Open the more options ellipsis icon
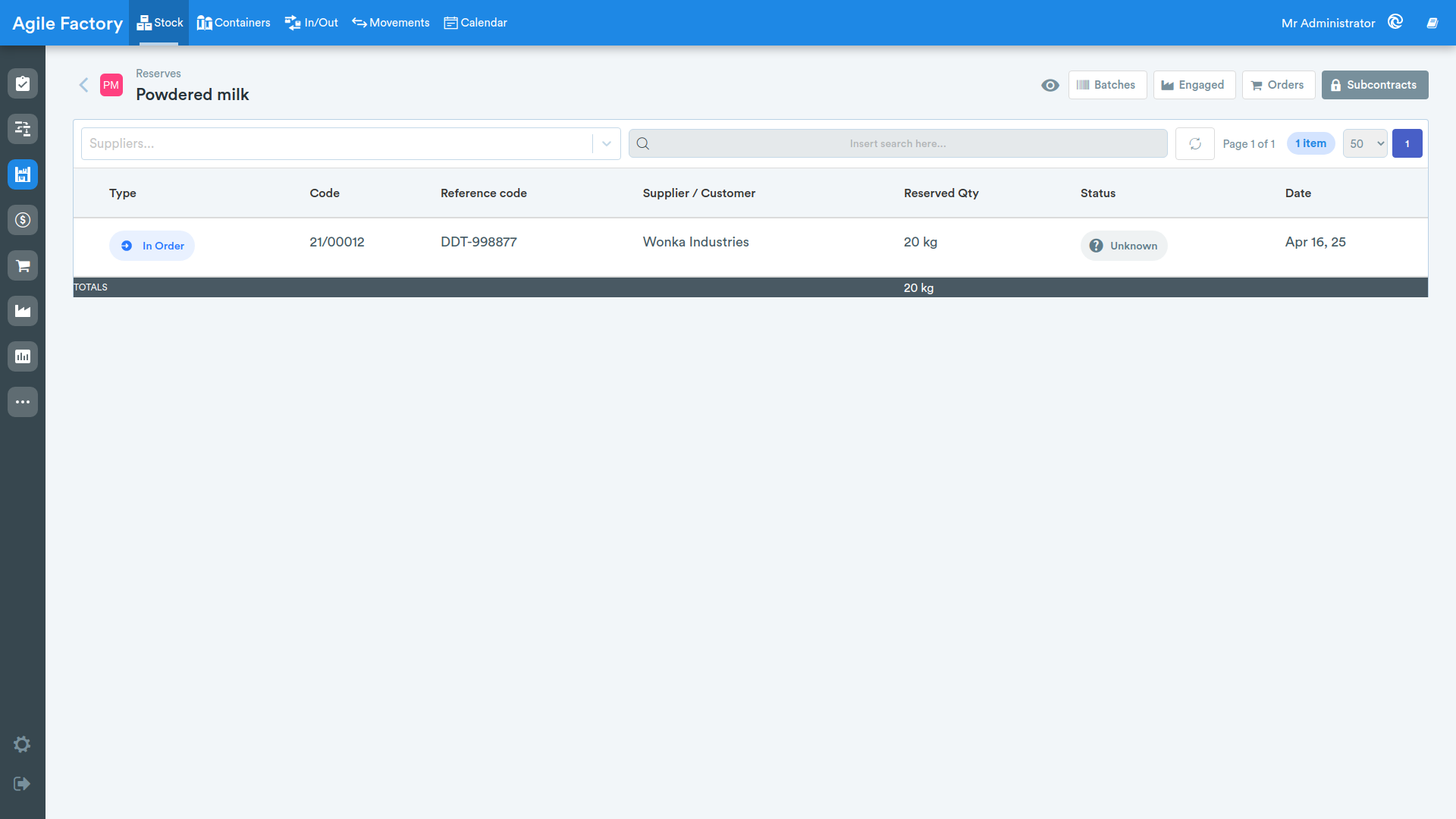Viewport: 1456px width, 819px height. coord(23,402)
